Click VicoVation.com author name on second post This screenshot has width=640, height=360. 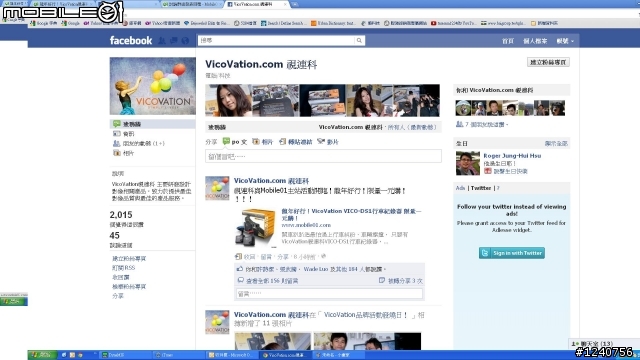pos(271,315)
